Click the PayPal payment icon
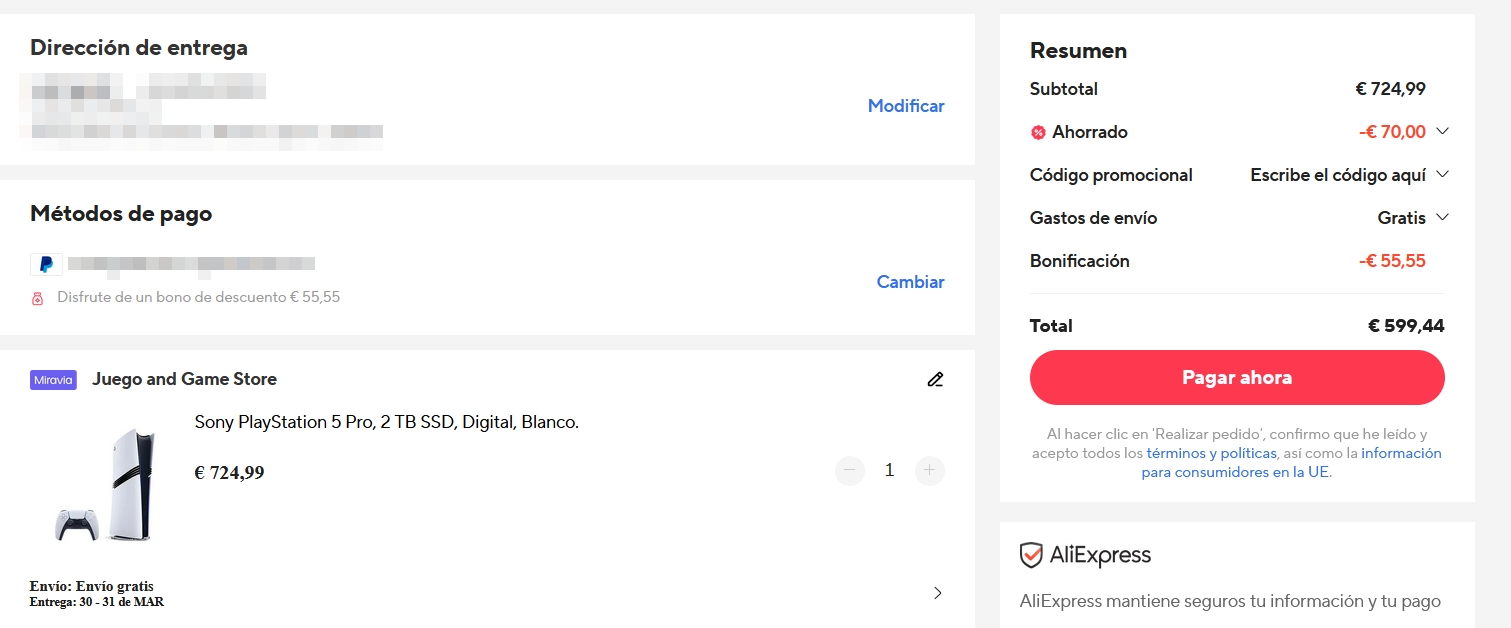 pos(46,265)
